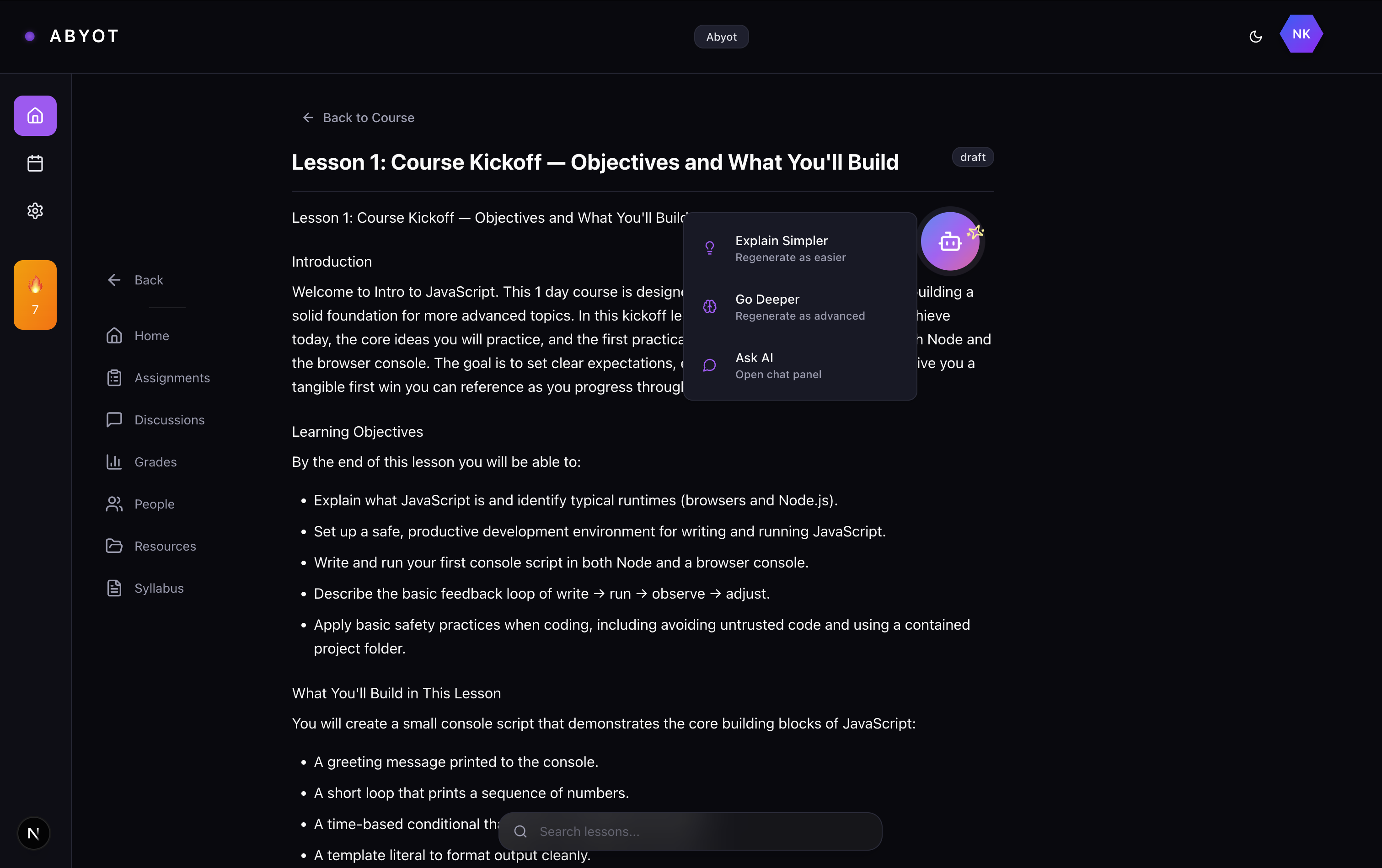The height and width of the screenshot is (868, 1382).
Task: Choose Explain Simpler to regenerate as easier
Action: tap(790, 248)
